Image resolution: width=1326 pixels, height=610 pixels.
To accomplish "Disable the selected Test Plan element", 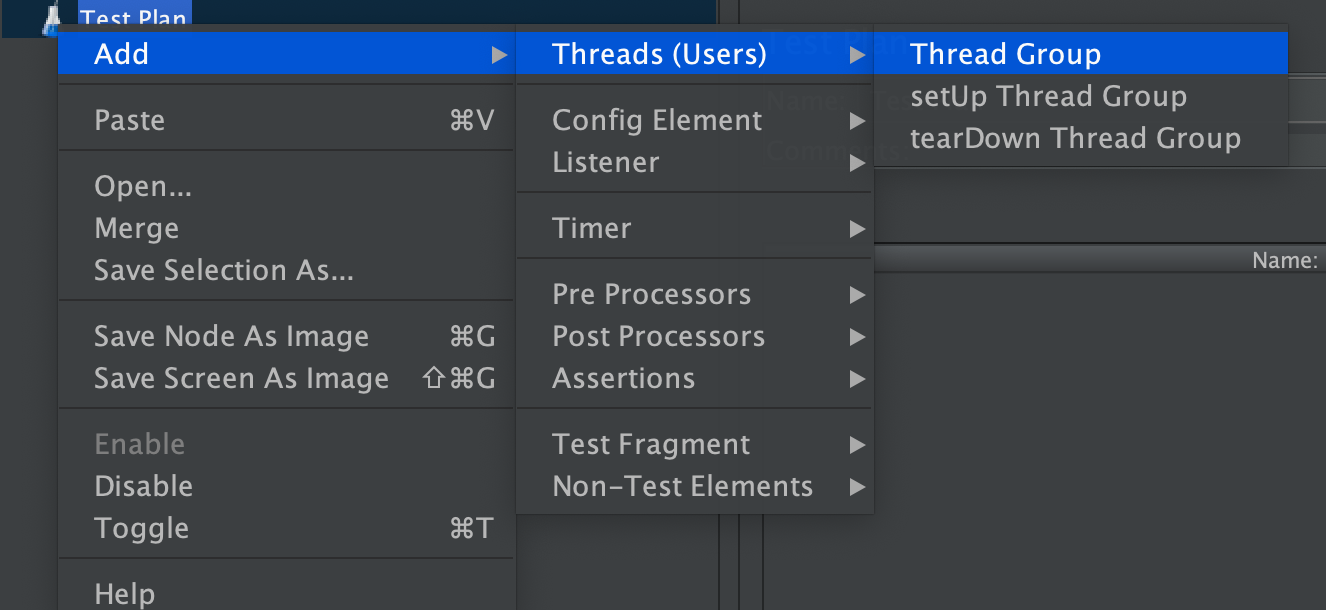I will (x=143, y=487).
